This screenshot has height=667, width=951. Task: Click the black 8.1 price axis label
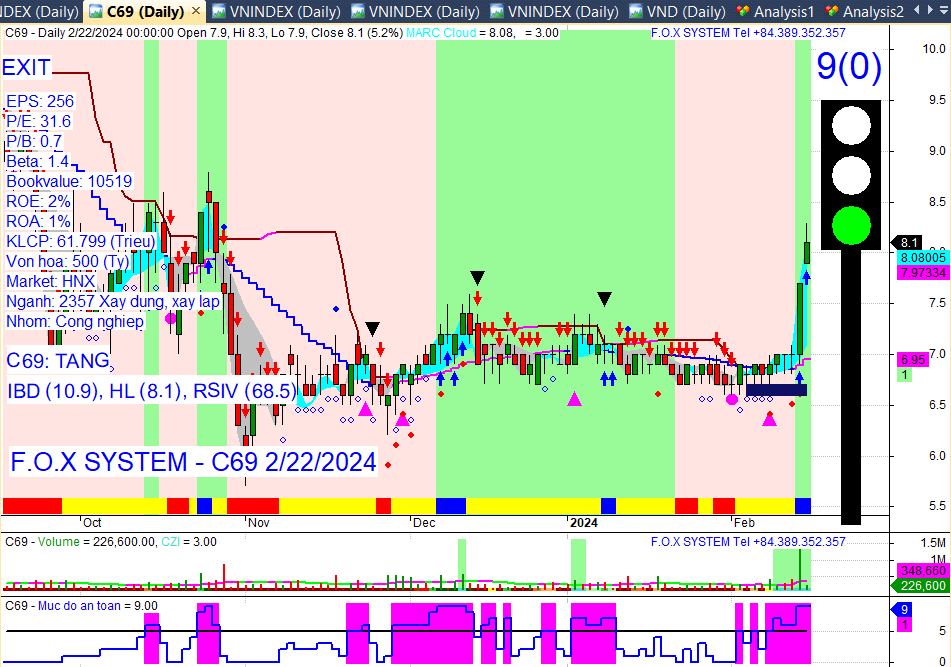[x=909, y=243]
